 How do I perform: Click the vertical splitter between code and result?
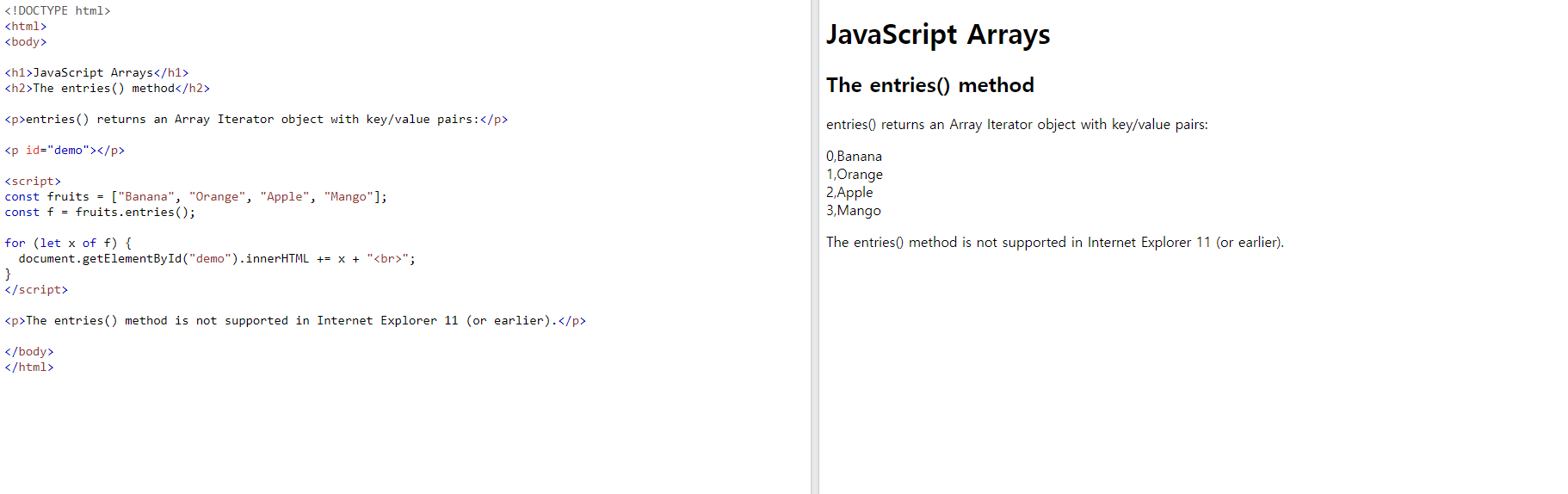814,247
